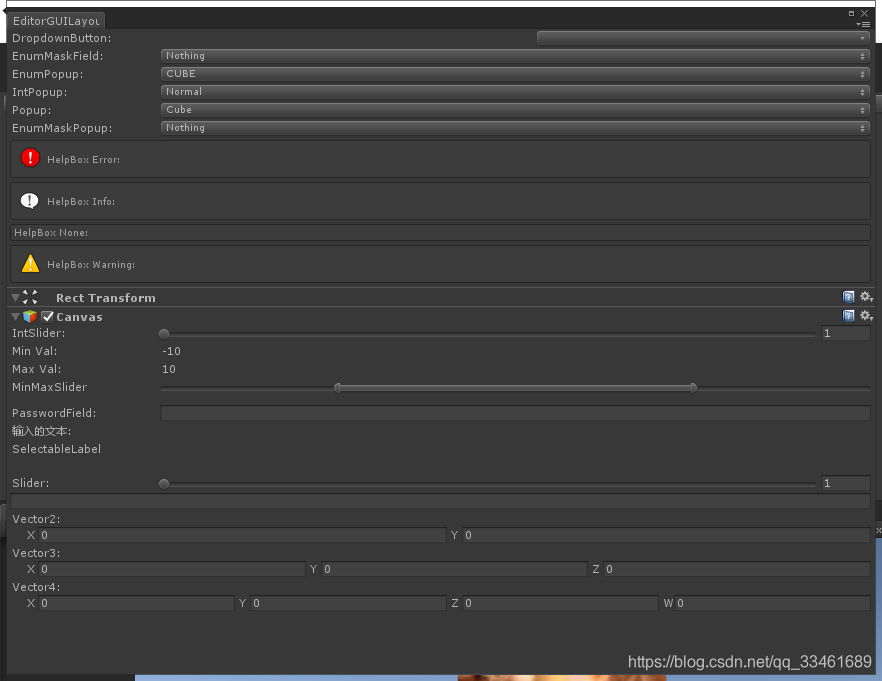Click the Canvas header title

[79, 317]
